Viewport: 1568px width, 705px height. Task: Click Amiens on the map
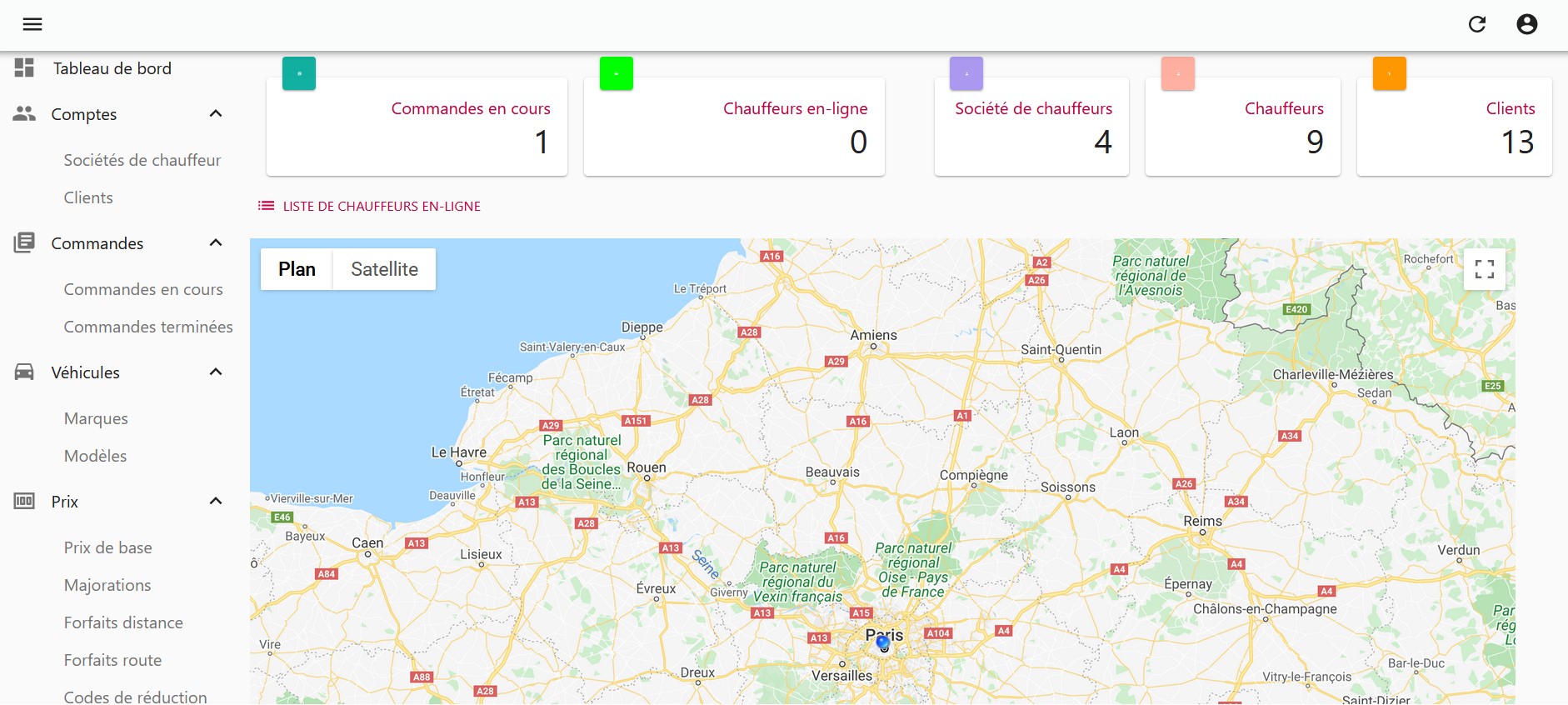tap(874, 335)
